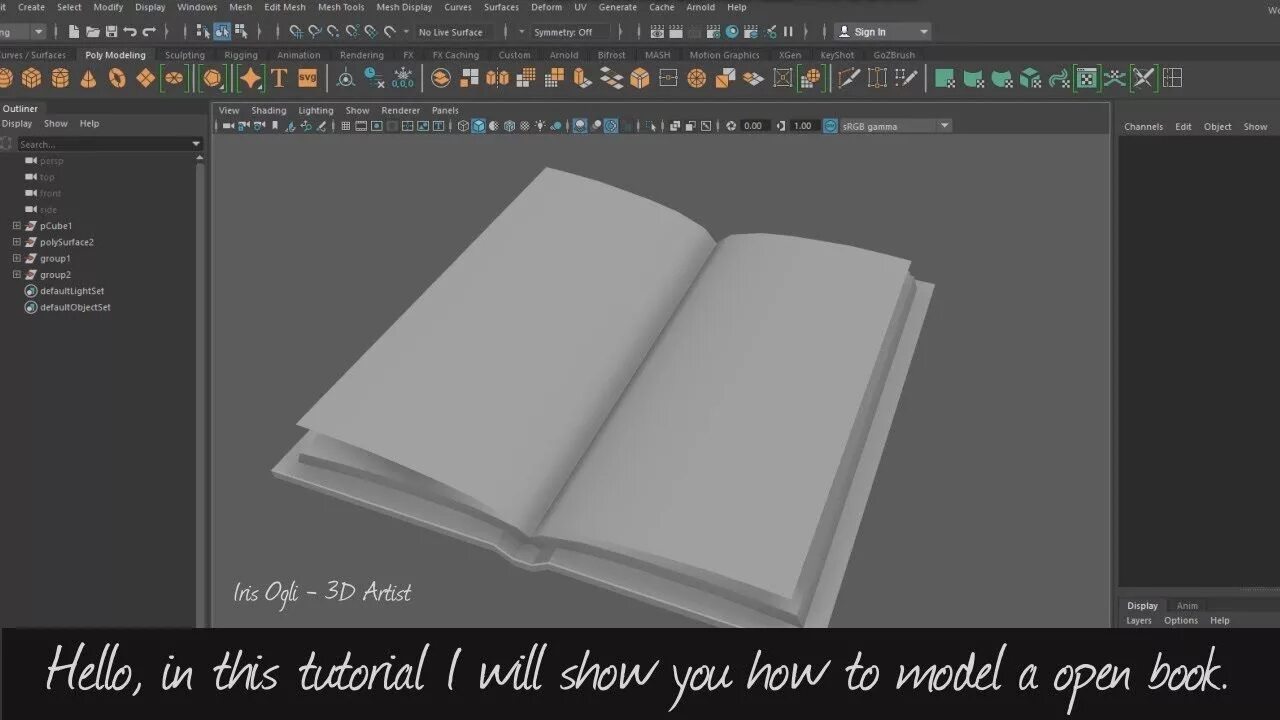Screen dimensions: 1280x720
Task: Select the Multi-Cut tool in the shelf
Action: click(x=849, y=78)
